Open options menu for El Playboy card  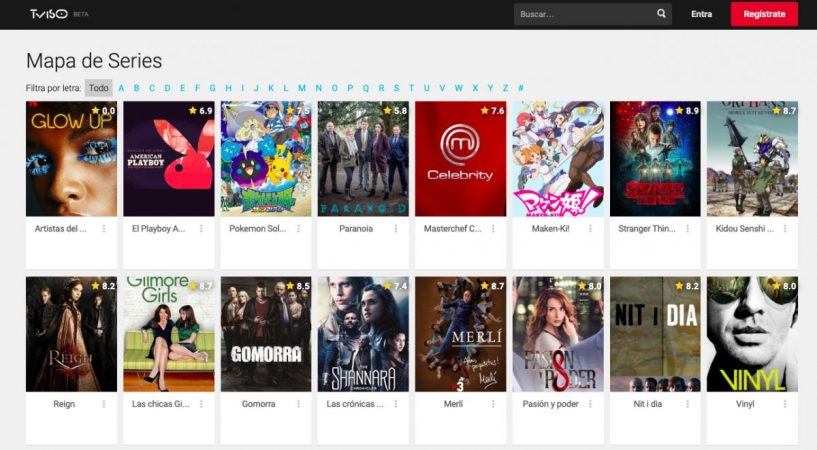201,229
